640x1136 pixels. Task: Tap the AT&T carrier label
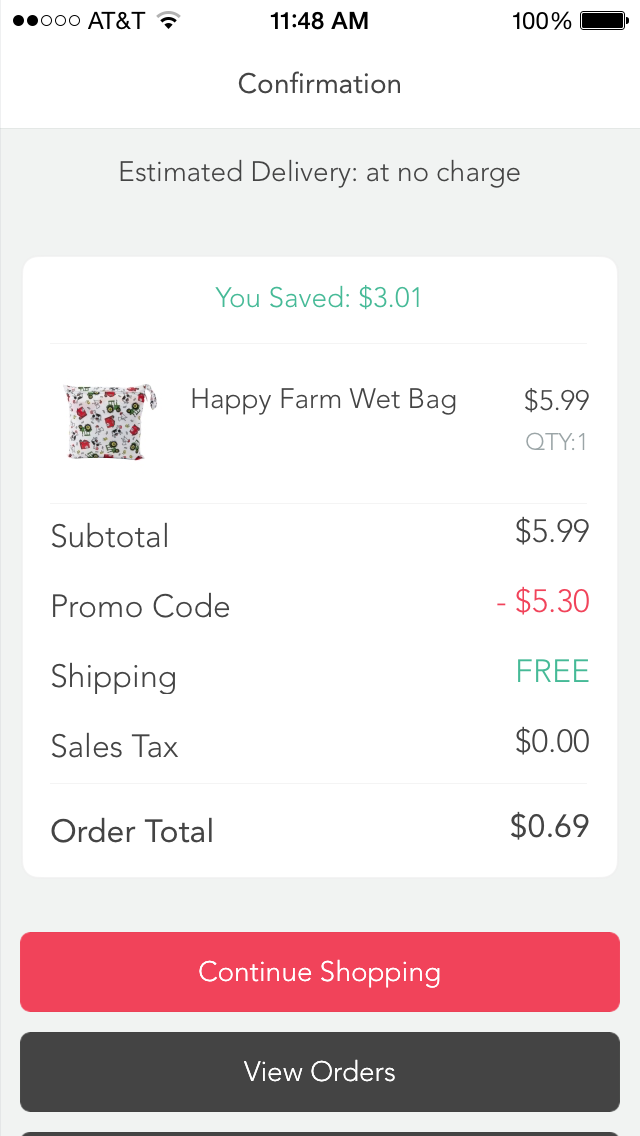(x=116, y=21)
